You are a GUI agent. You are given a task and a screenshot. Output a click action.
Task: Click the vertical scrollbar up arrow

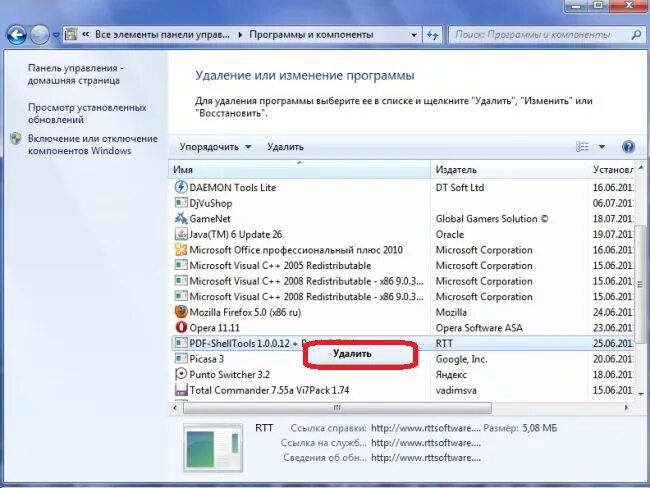point(641,167)
